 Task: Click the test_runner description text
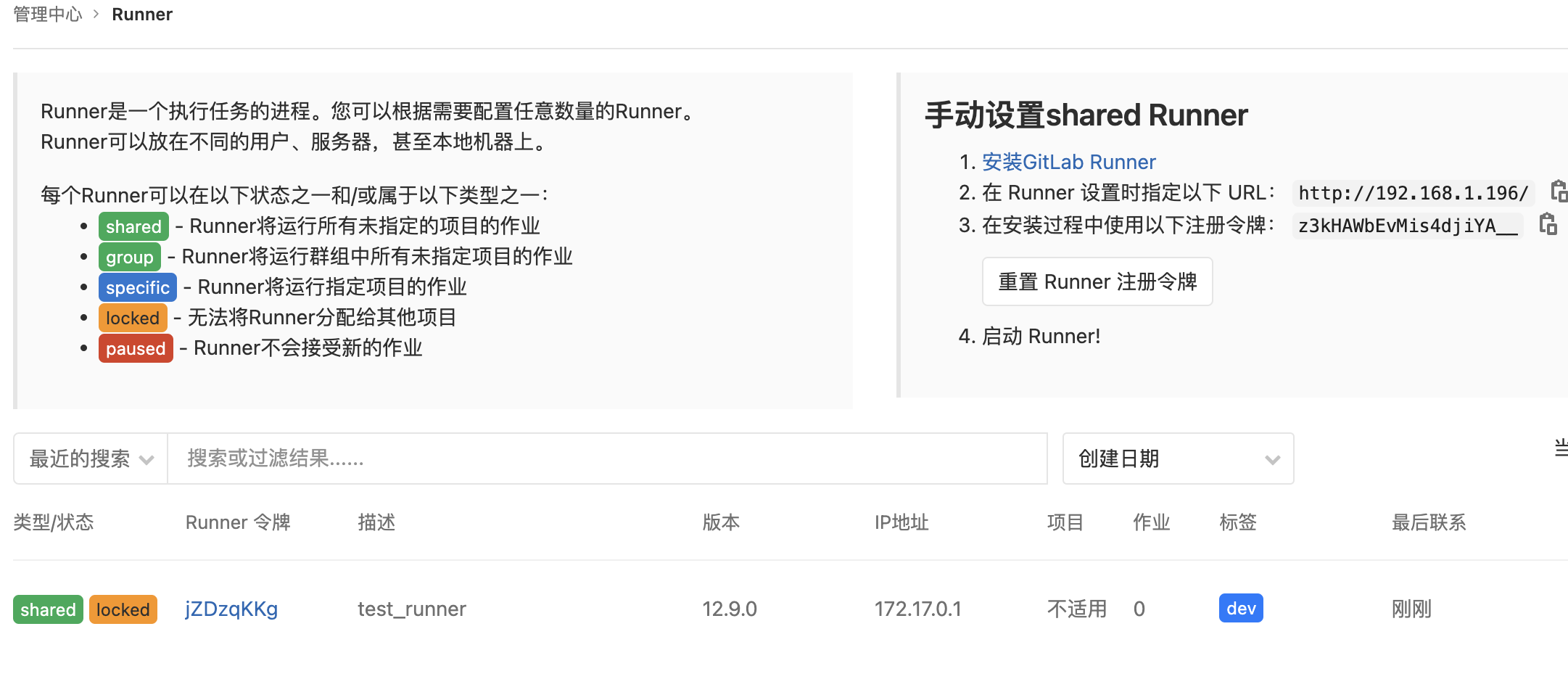point(411,609)
